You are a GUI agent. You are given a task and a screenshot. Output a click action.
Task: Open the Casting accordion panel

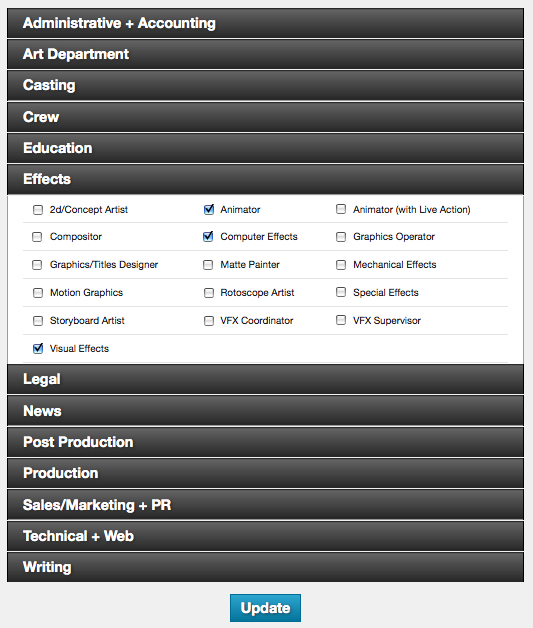265,85
